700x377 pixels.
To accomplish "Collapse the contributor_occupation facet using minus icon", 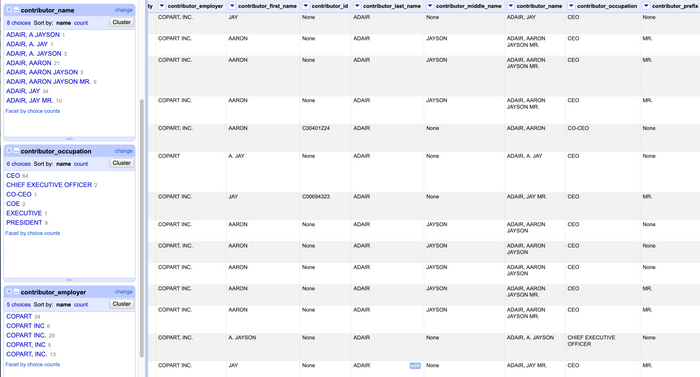I will point(17,151).
